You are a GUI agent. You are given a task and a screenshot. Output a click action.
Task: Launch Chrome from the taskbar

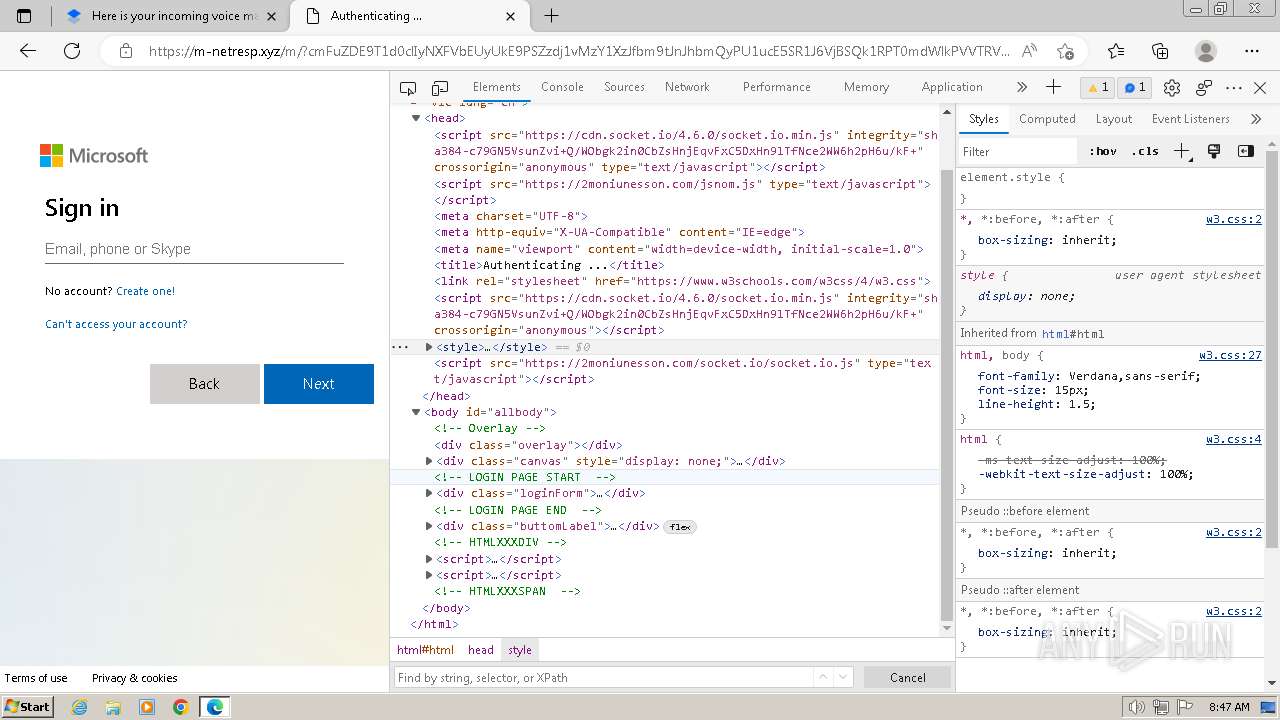180,707
